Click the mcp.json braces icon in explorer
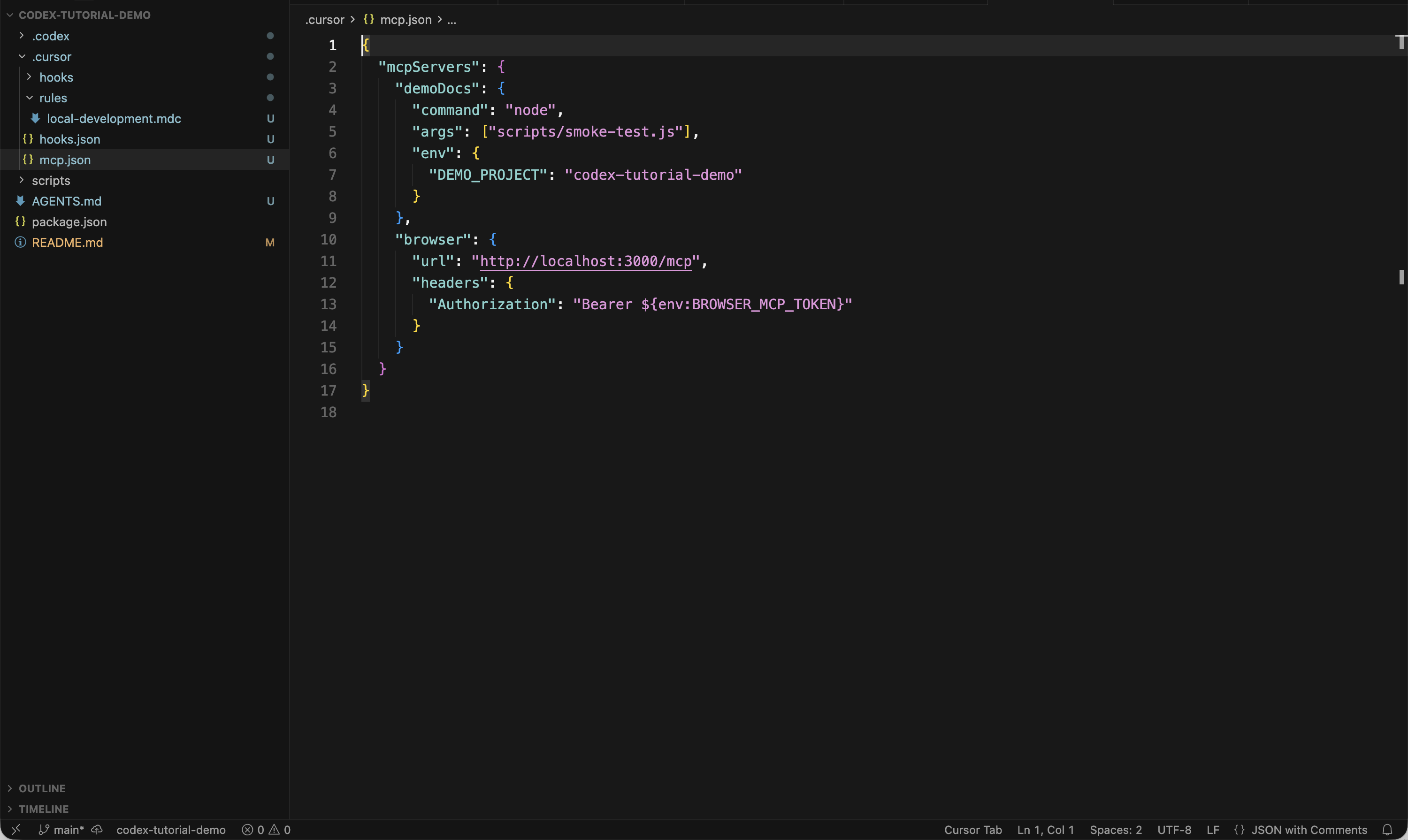1408x840 pixels. [x=28, y=160]
